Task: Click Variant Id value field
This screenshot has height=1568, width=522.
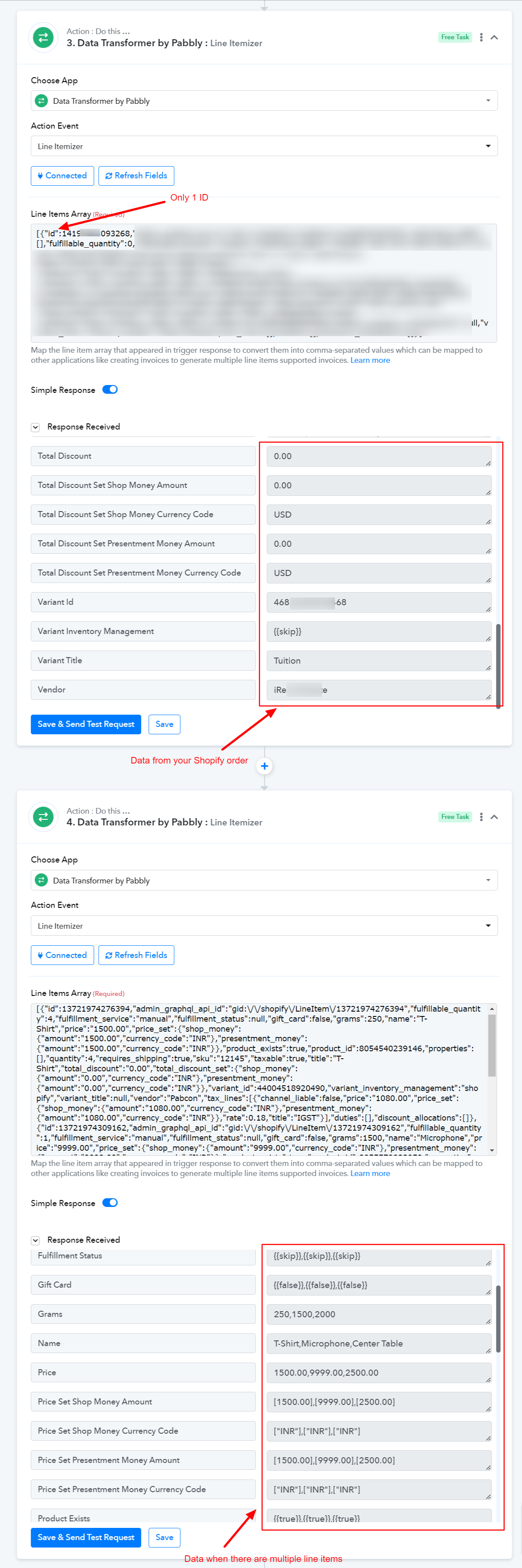Action: (x=379, y=603)
